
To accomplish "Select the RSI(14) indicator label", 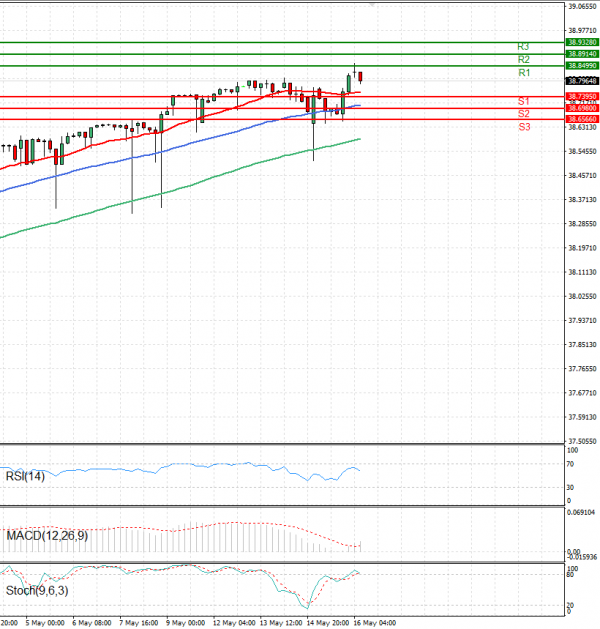I will tap(25, 476).
